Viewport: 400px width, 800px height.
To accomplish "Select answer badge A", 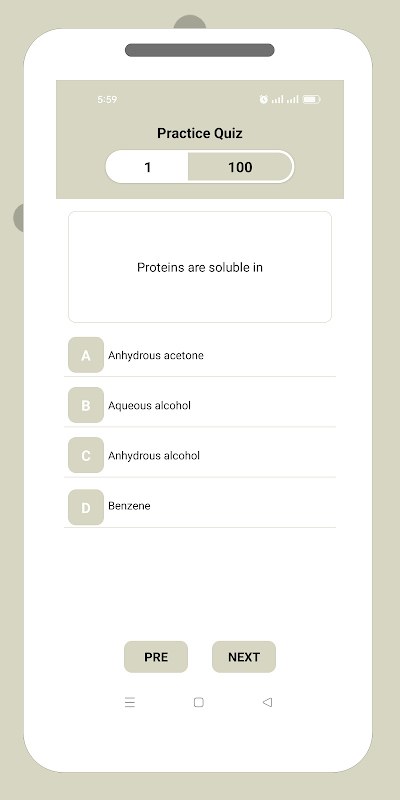I will click(x=86, y=355).
